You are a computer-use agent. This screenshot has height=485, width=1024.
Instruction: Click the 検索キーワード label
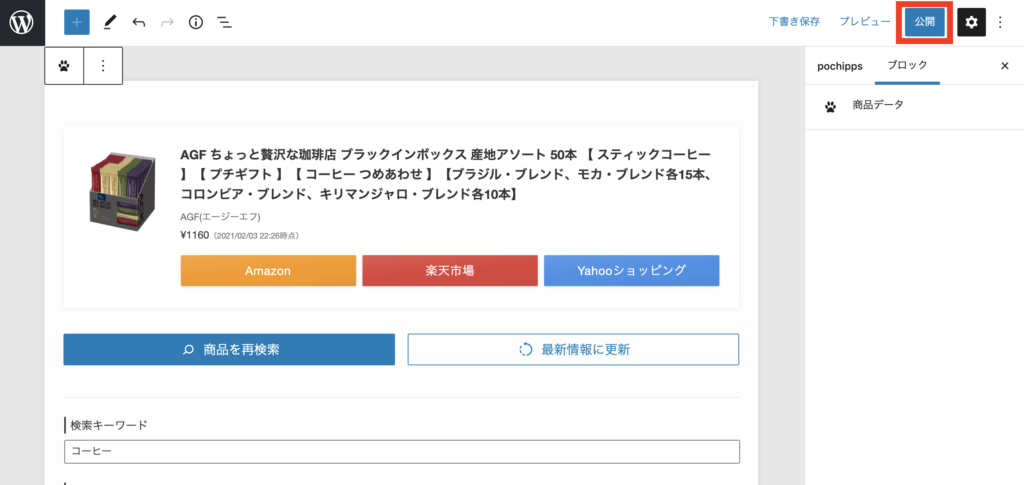pos(108,425)
